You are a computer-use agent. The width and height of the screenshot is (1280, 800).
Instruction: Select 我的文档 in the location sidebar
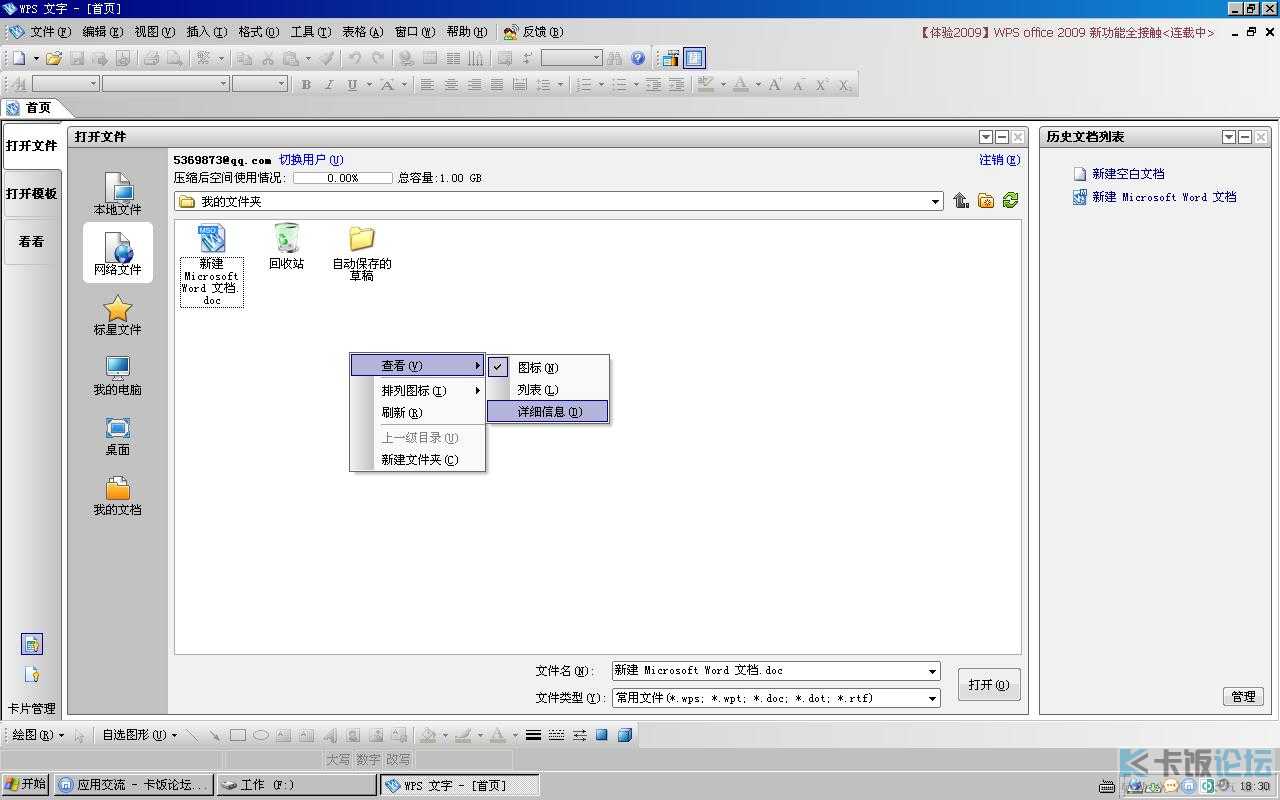coord(118,495)
